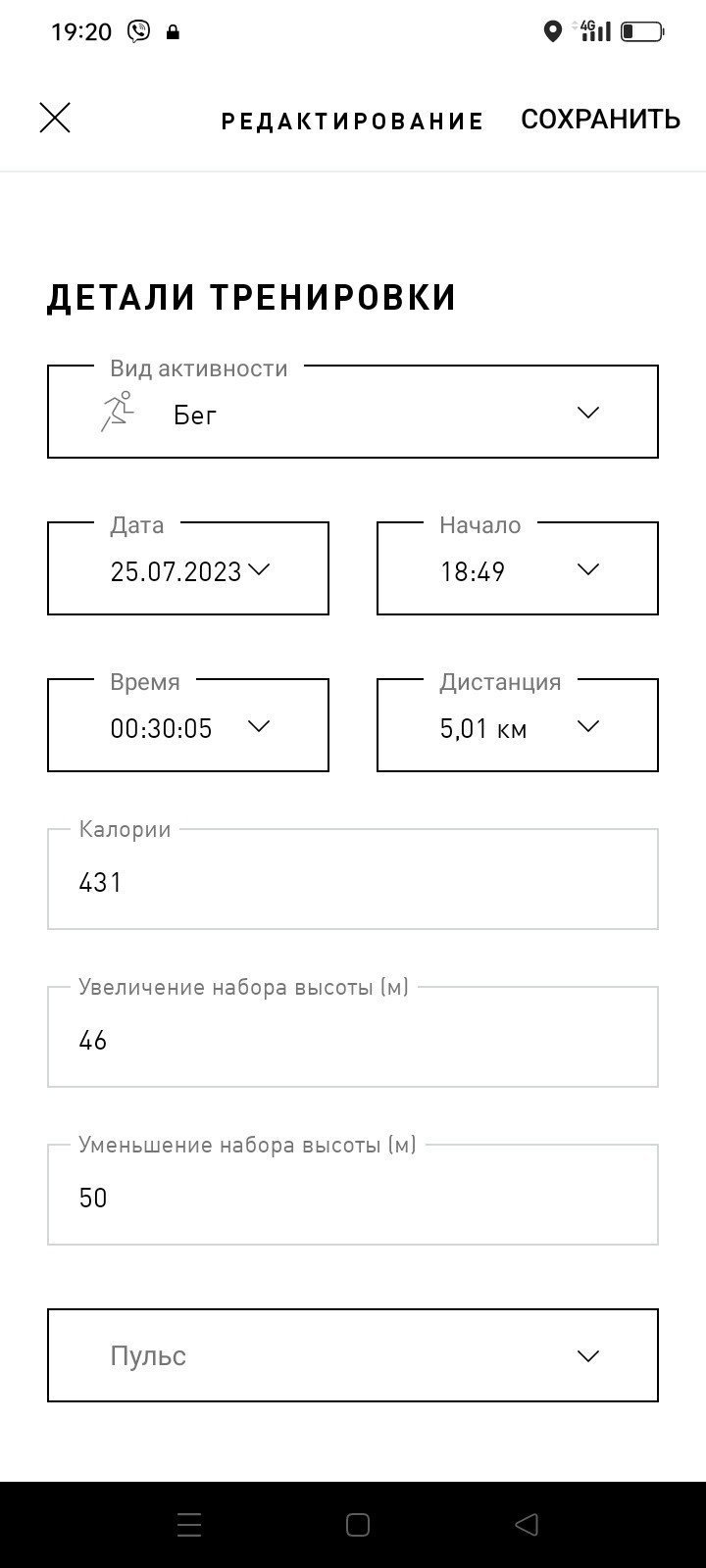Tap the Android home square button
The height and width of the screenshot is (1568, 706).
coord(358,1524)
